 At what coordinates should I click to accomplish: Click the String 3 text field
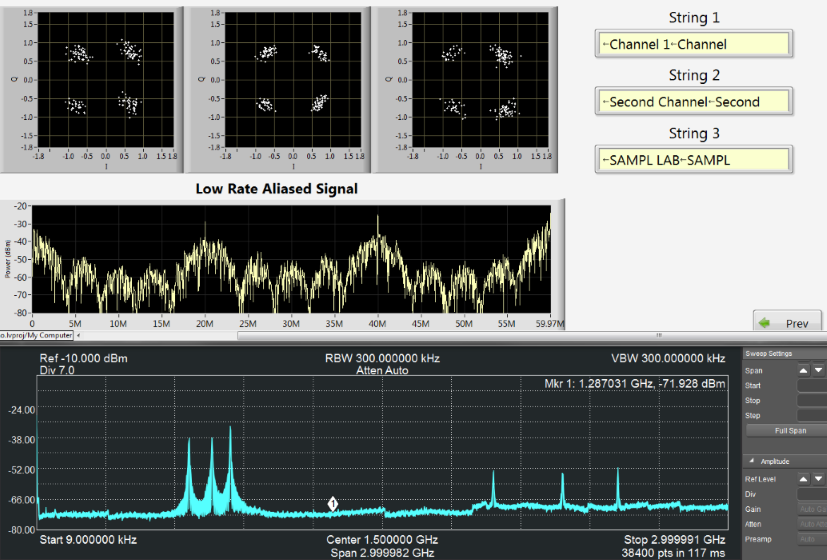[x=693, y=160]
